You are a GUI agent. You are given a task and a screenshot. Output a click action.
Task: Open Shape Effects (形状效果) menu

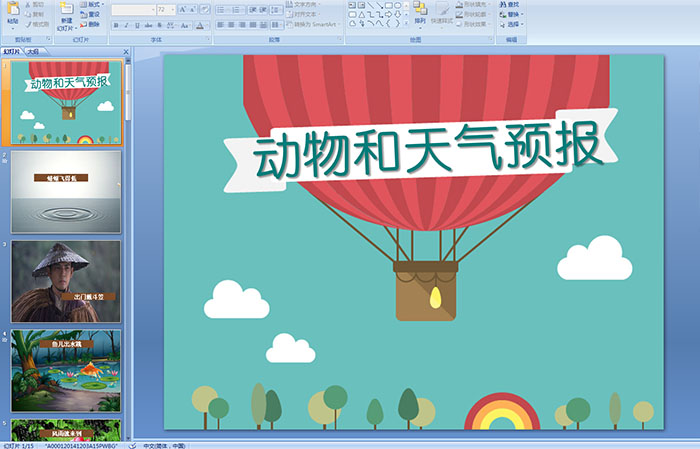tap(473, 24)
